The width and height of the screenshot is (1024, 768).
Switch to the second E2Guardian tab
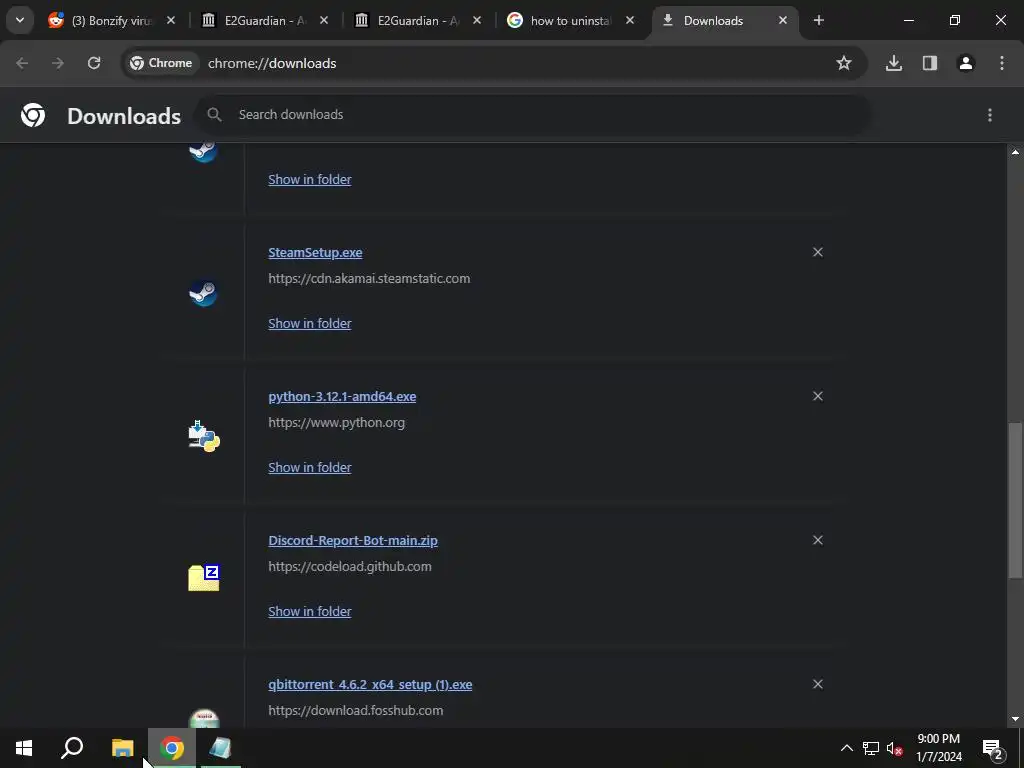[418, 21]
